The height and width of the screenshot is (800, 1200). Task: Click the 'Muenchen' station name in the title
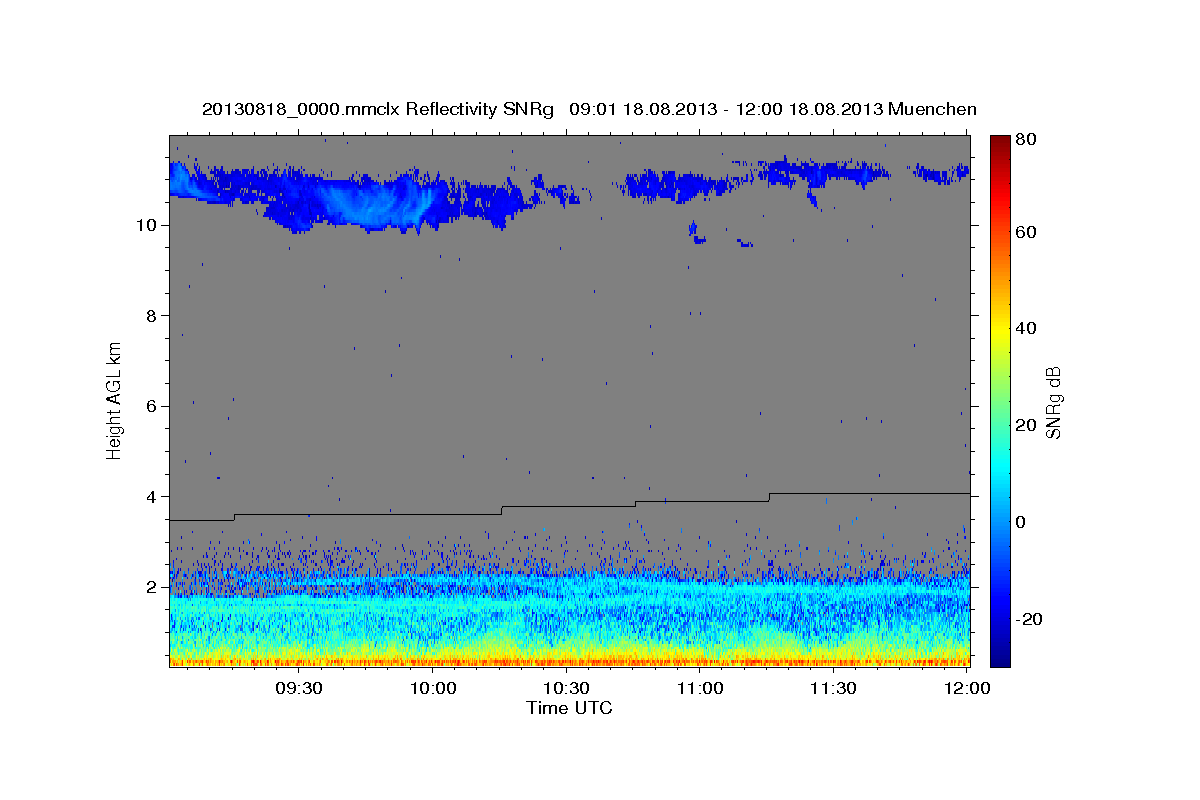(x=932, y=109)
